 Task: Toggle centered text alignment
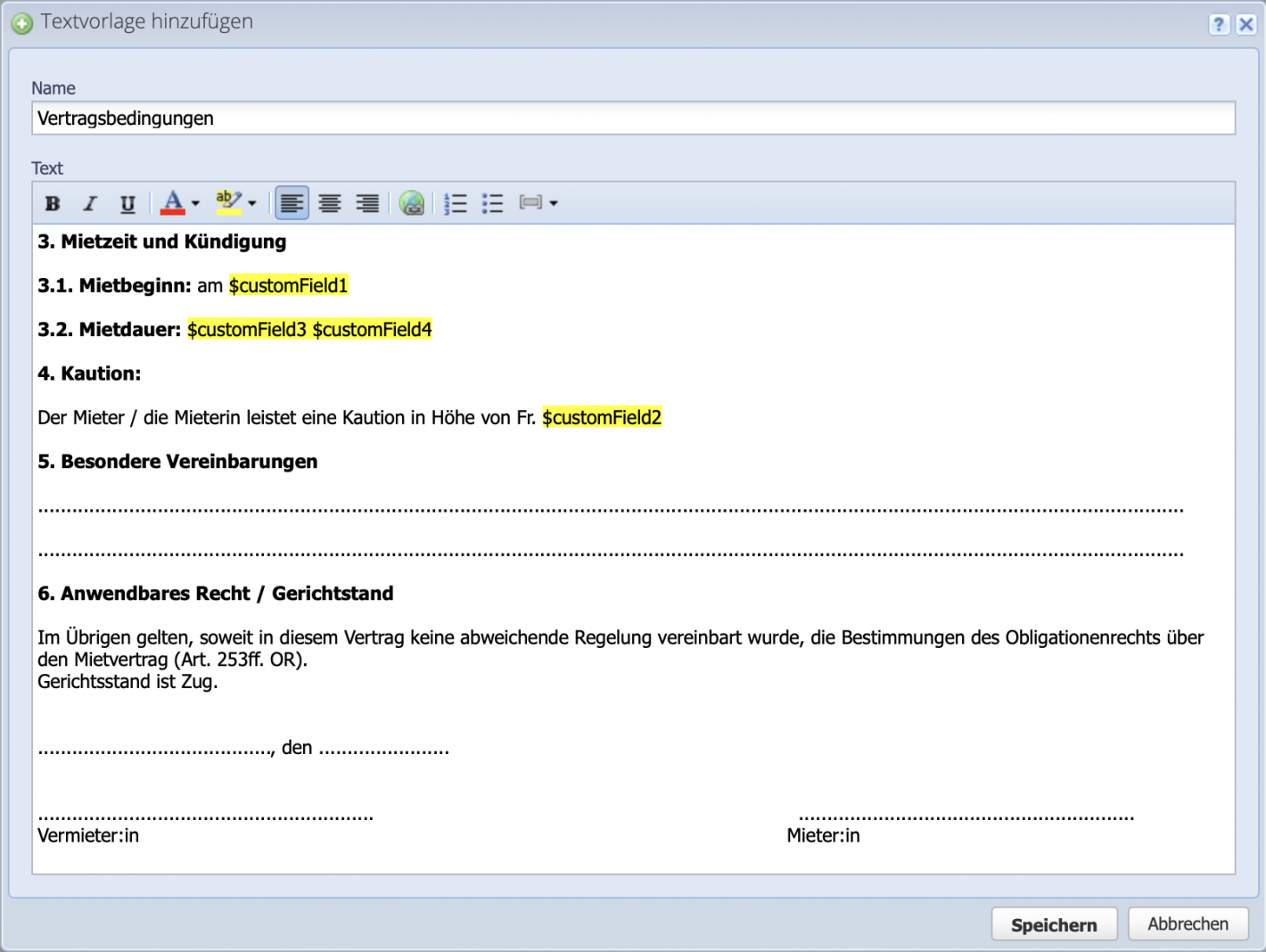point(330,203)
